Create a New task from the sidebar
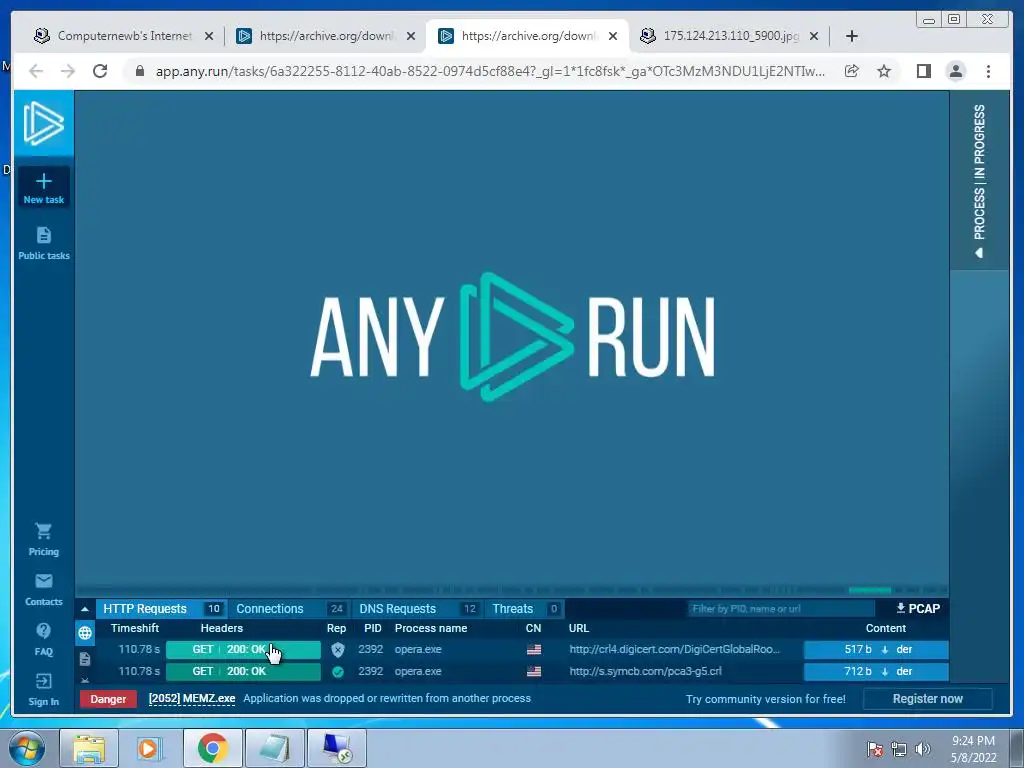The width and height of the screenshot is (1024, 768). (44, 188)
